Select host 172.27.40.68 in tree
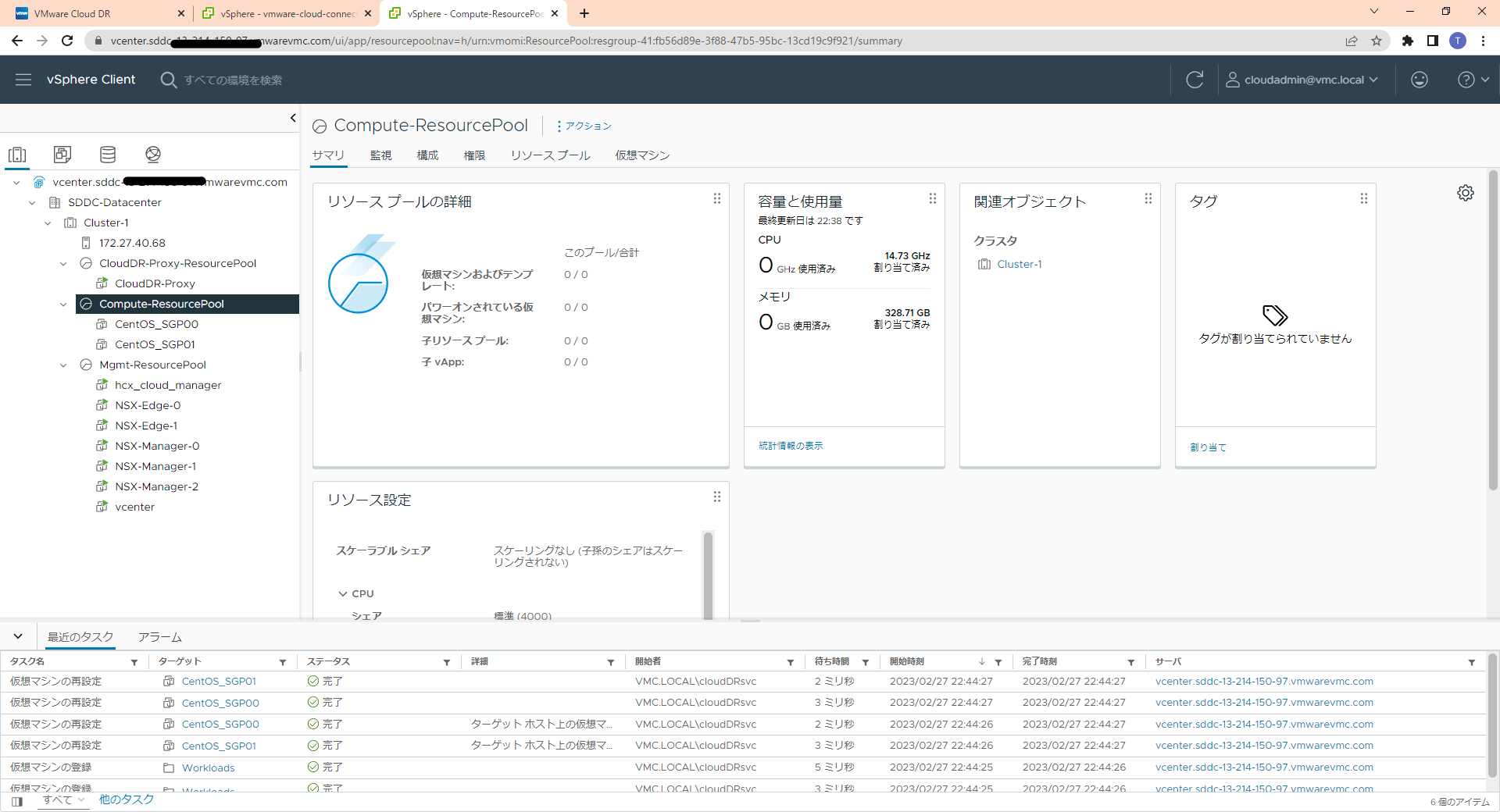1500x812 pixels. [132, 243]
